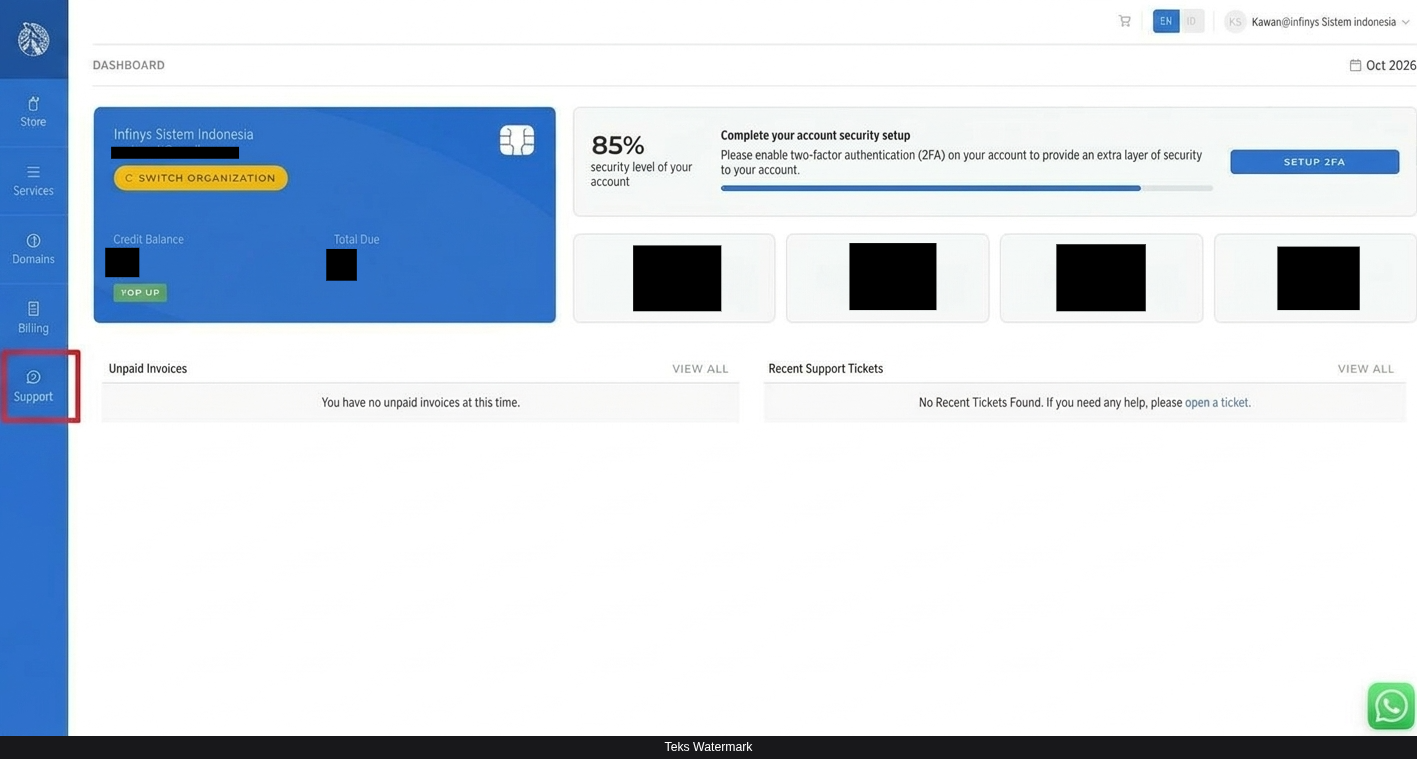Expand the Kawan@infinys user account dropdown
Viewport: 1417px width, 759px height.
click(1330, 22)
